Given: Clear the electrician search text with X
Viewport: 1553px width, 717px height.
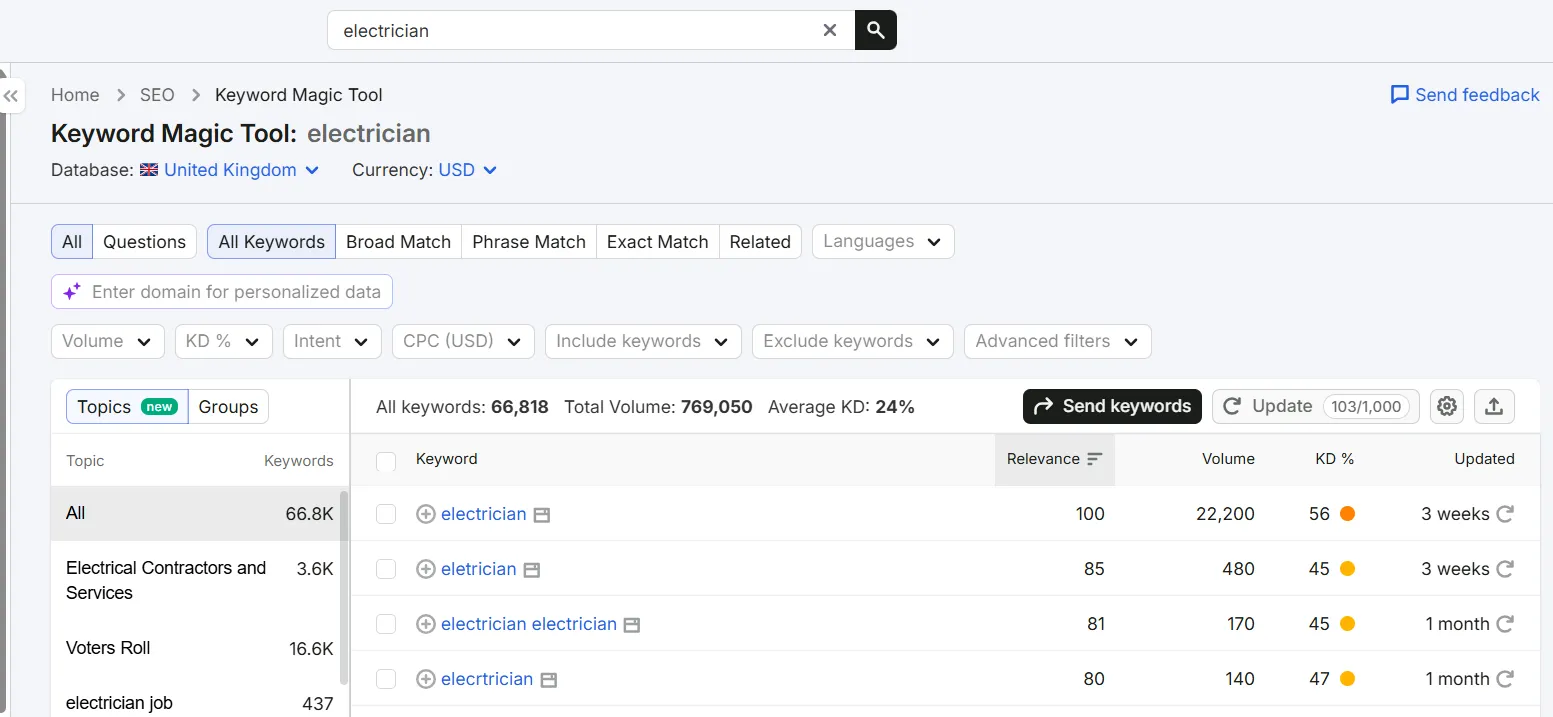Looking at the screenshot, I should [830, 30].
